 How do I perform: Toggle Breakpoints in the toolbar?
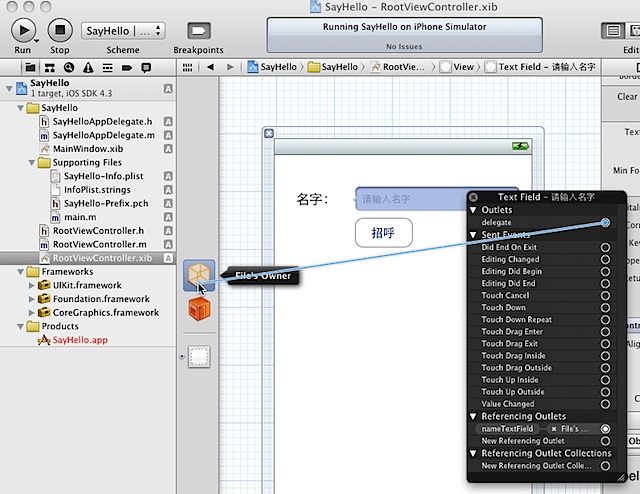point(198,31)
